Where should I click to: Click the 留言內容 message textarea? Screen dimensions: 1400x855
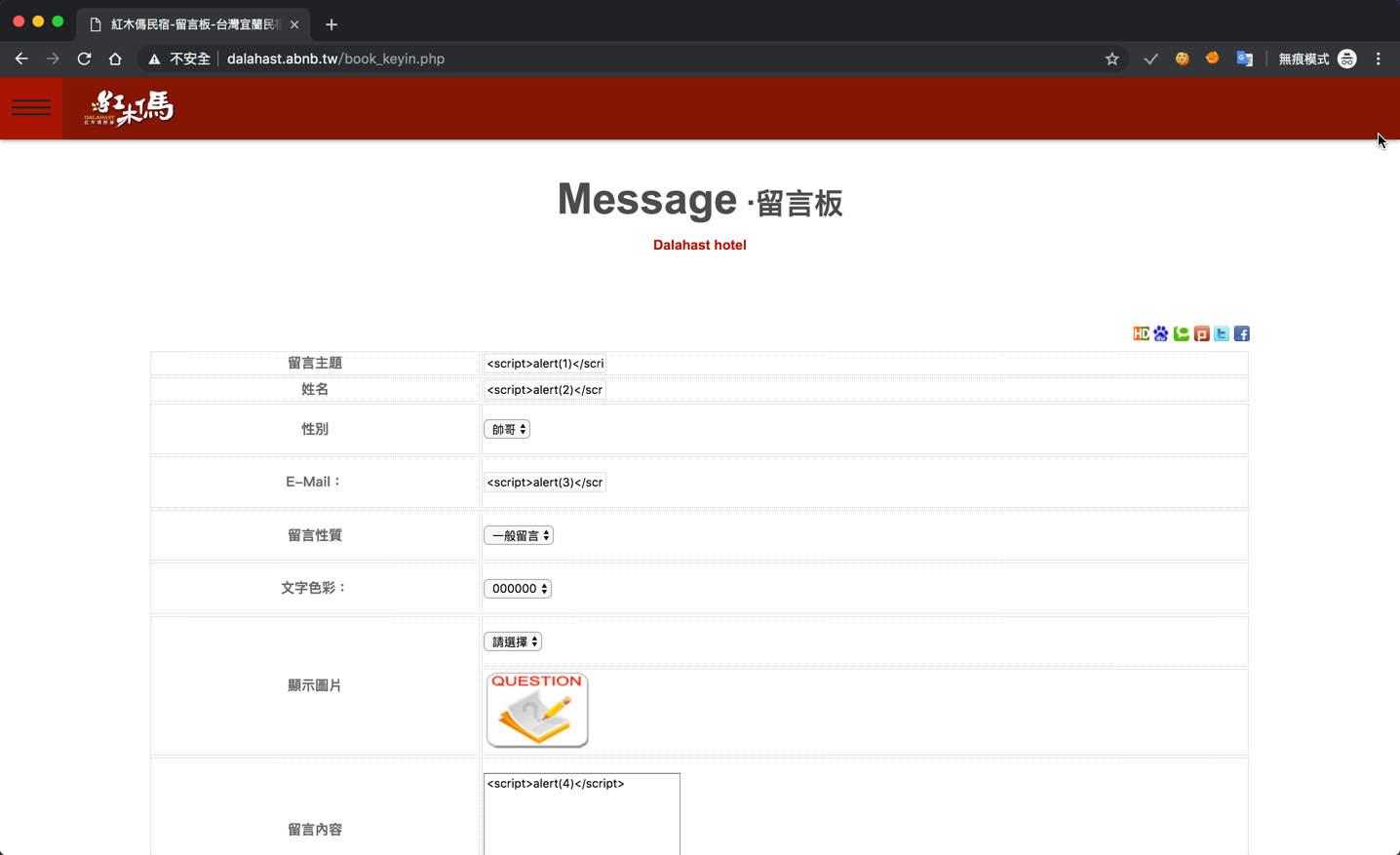582,814
